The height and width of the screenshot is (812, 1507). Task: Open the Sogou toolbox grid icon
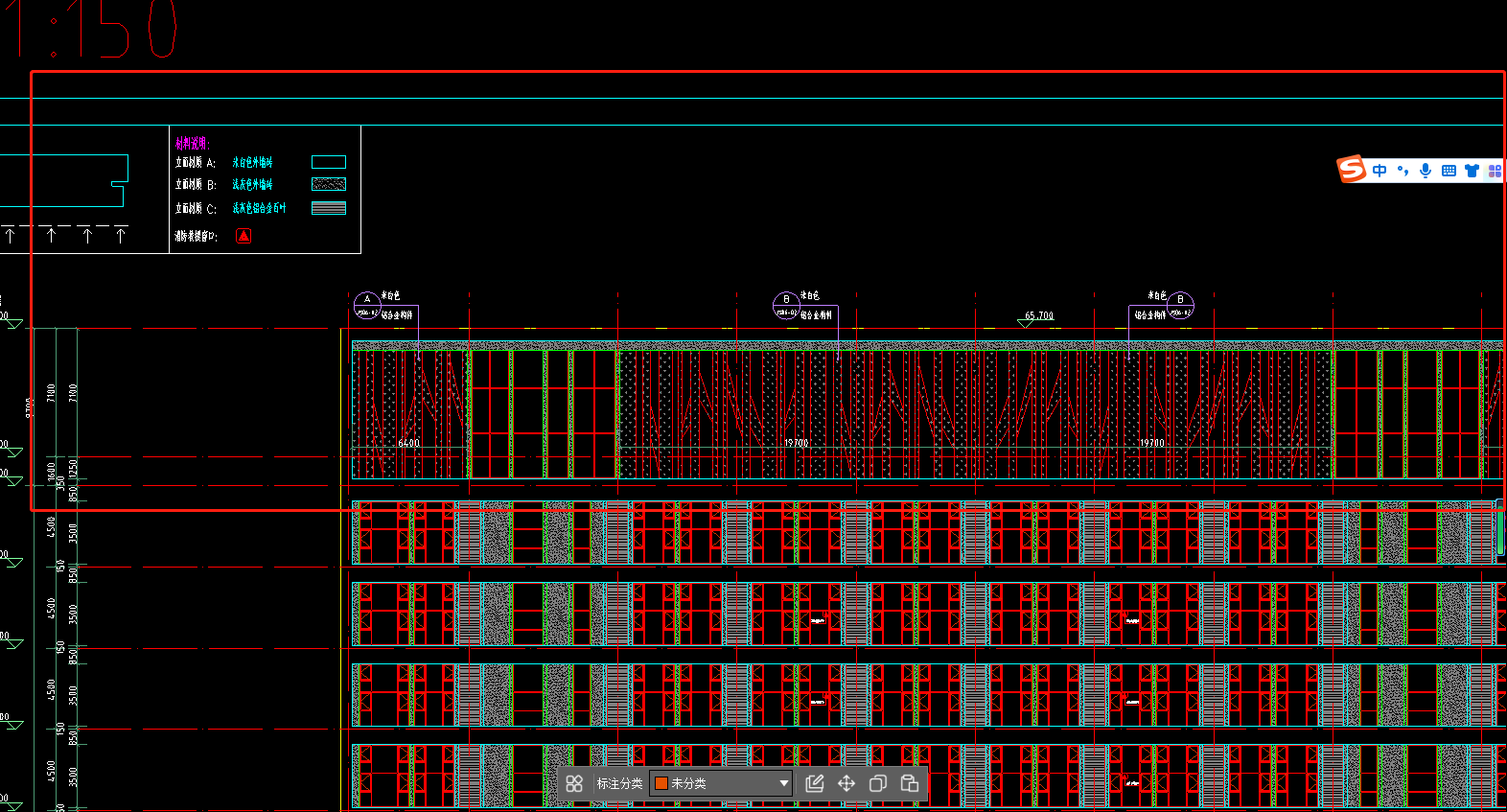point(1495,171)
